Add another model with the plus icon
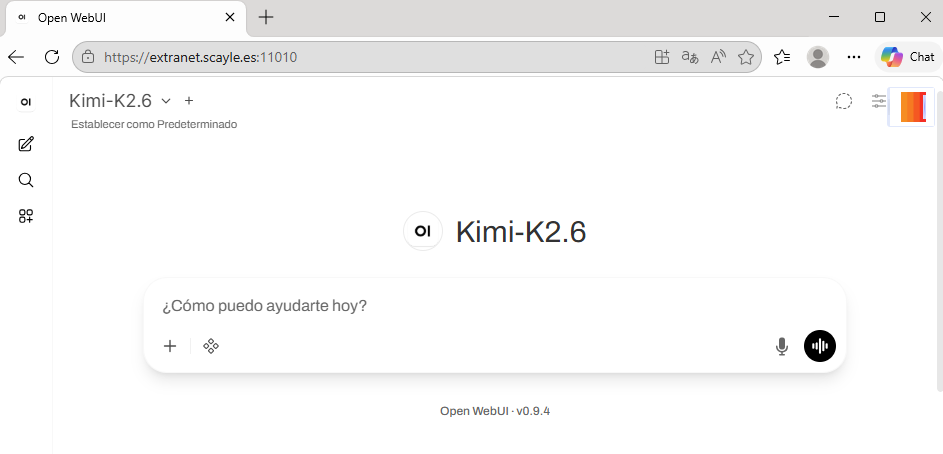 189,100
